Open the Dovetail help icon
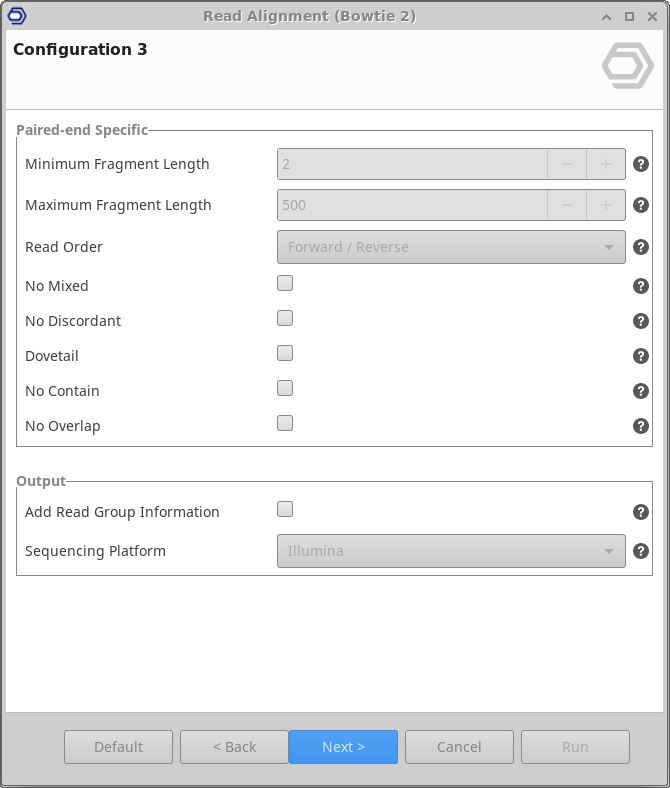The width and height of the screenshot is (670, 788). point(641,356)
